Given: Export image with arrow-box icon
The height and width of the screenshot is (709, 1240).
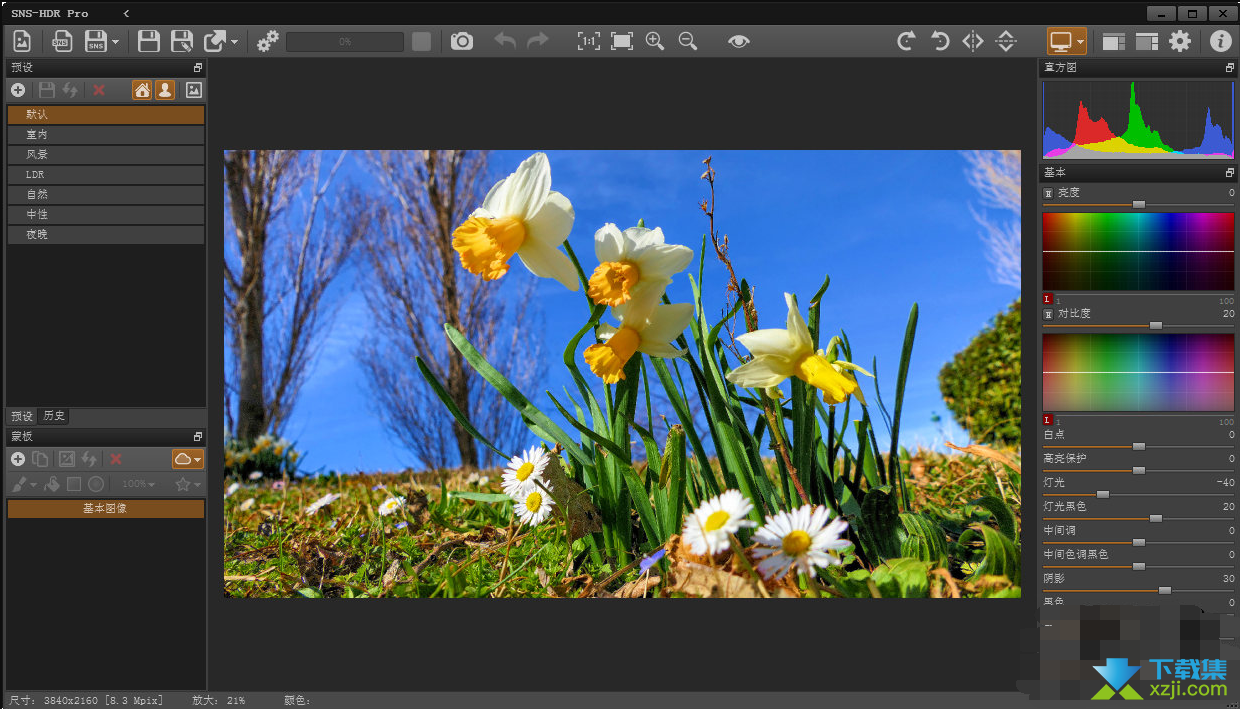Looking at the screenshot, I should (x=215, y=41).
